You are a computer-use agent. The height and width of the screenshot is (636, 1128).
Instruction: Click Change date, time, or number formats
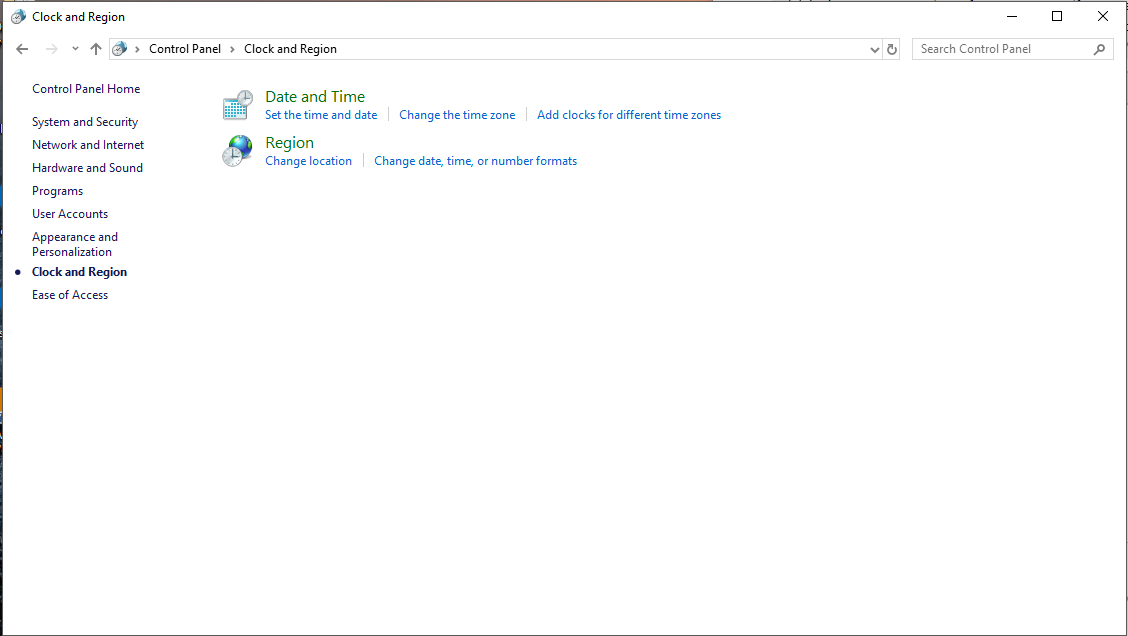(475, 160)
